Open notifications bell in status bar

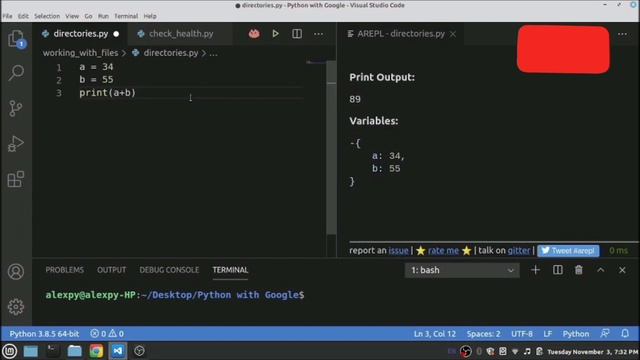(x=625, y=333)
